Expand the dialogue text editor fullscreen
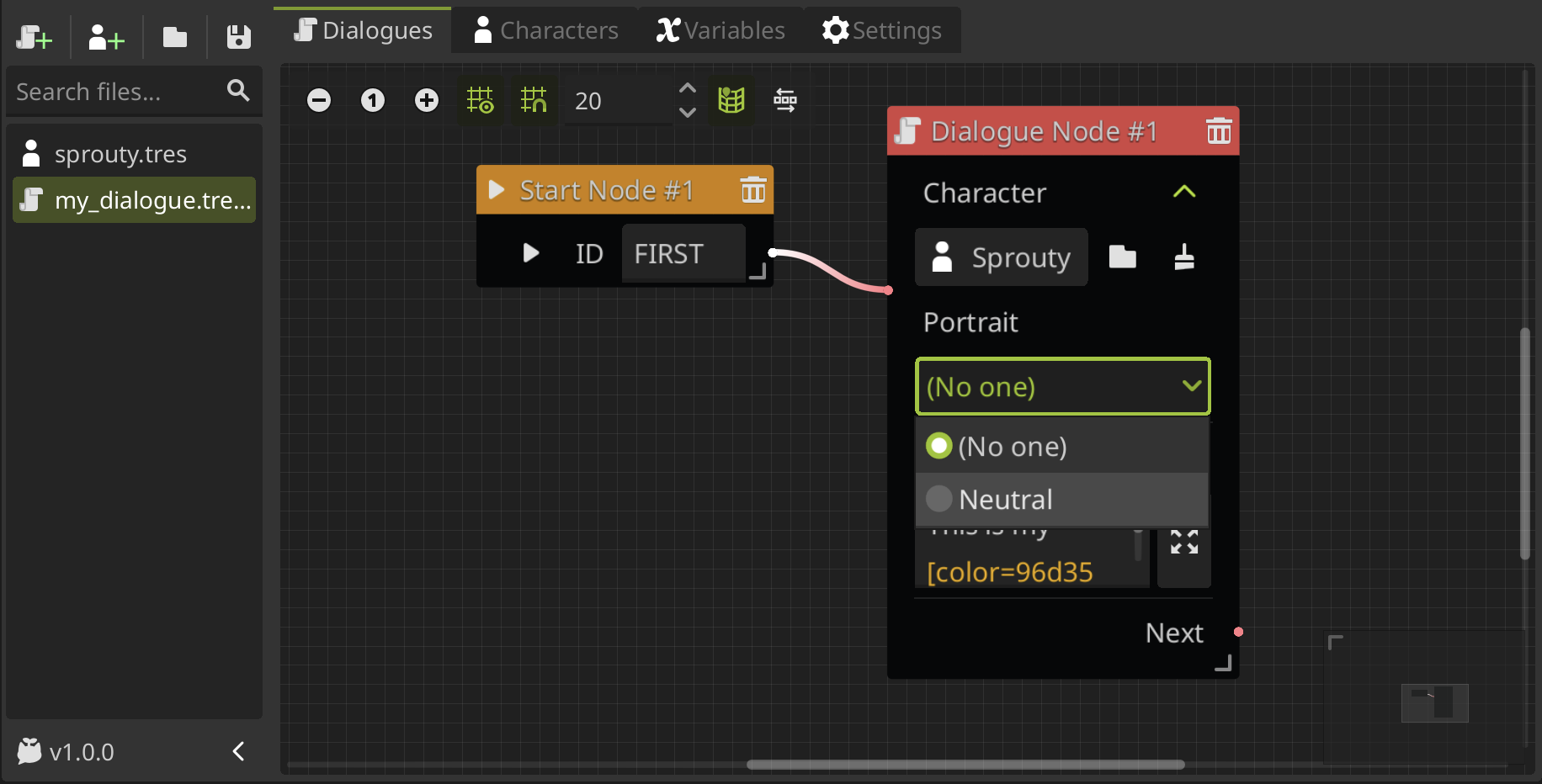Screen dimensions: 1542x784 [x=1183, y=543]
